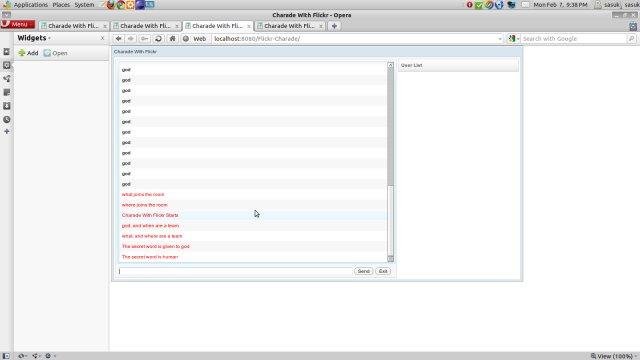Close the active Charade With Flickr tab
640x360 pixels.
click(249, 26)
